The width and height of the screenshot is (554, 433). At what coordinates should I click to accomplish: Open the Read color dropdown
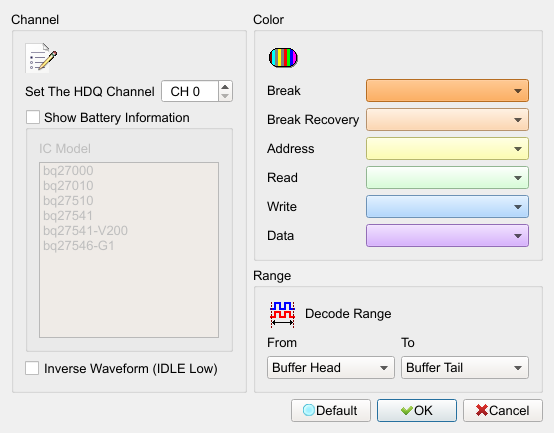tap(447, 178)
